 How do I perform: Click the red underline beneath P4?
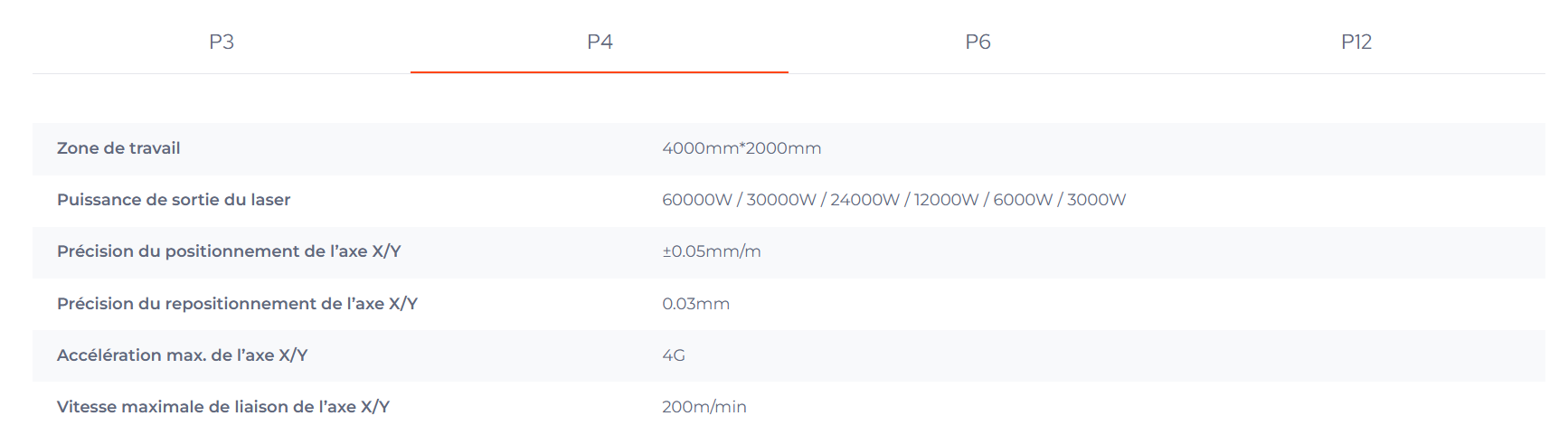tap(600, 71)
